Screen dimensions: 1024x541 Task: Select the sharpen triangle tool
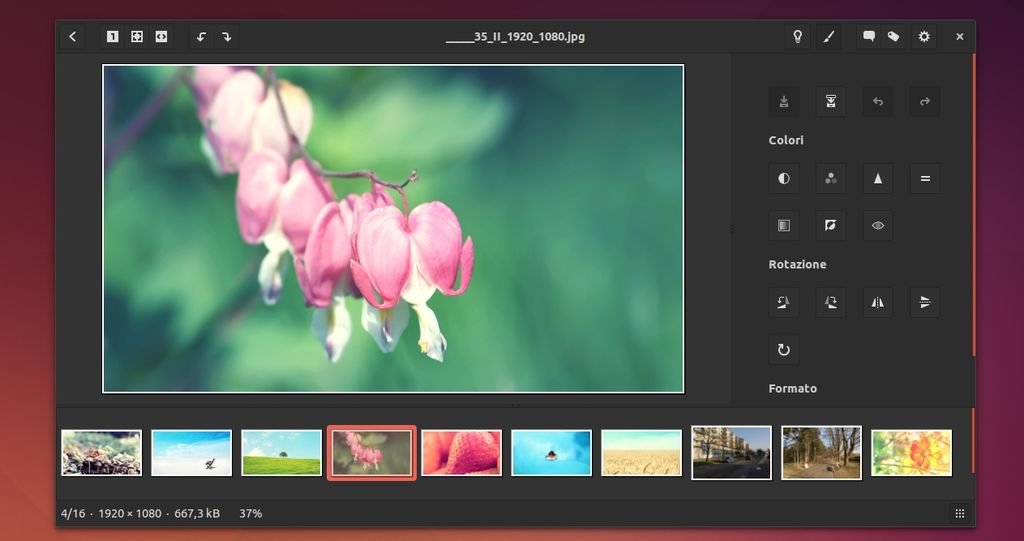878,178
